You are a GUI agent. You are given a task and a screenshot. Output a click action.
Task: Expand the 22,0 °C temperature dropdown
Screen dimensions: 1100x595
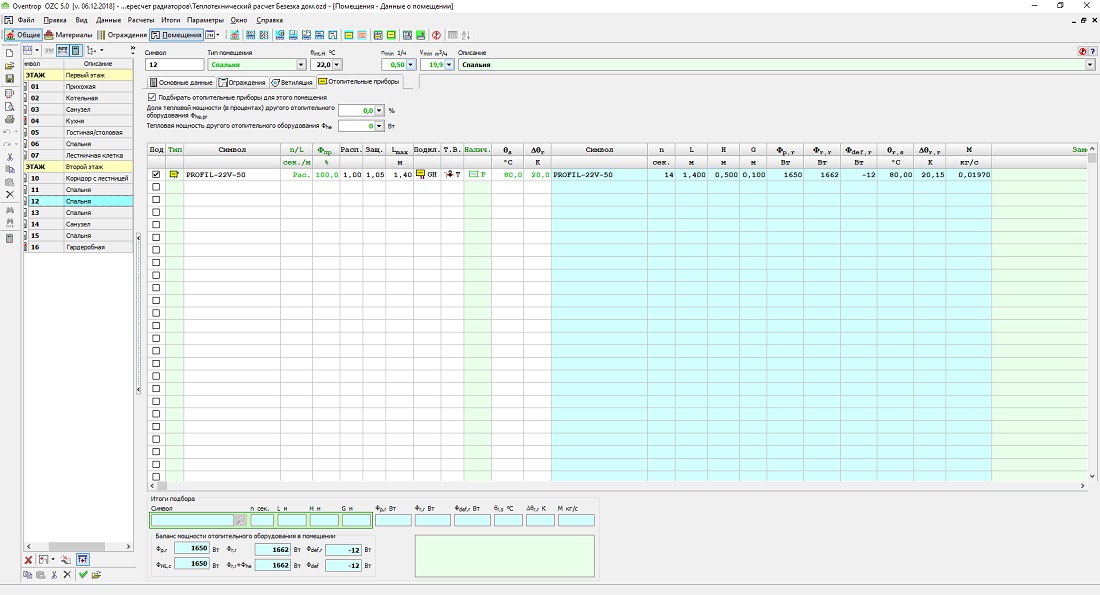click(337, 65)
